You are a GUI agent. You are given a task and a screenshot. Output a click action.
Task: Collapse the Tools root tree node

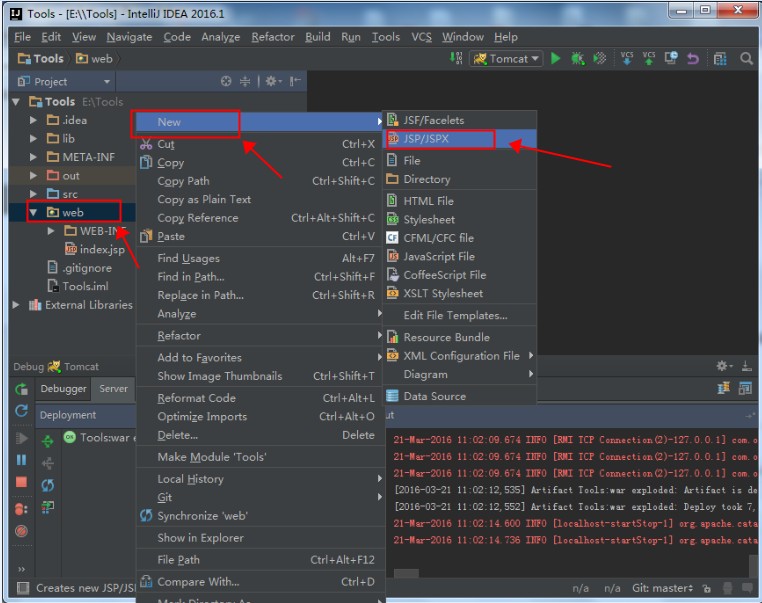click(16, 102)
